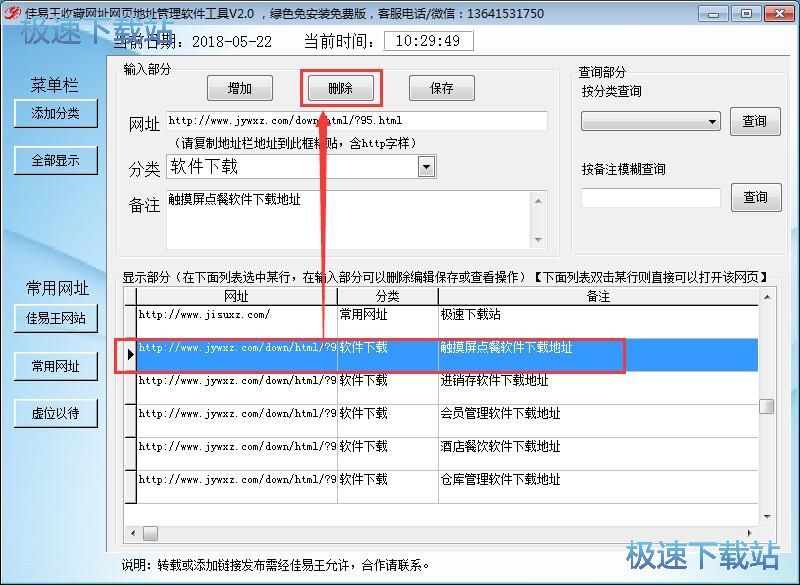The image size is (800, 585).
Task: Click the 虚位以待 sidebar button
Action: tap(56, 413)
